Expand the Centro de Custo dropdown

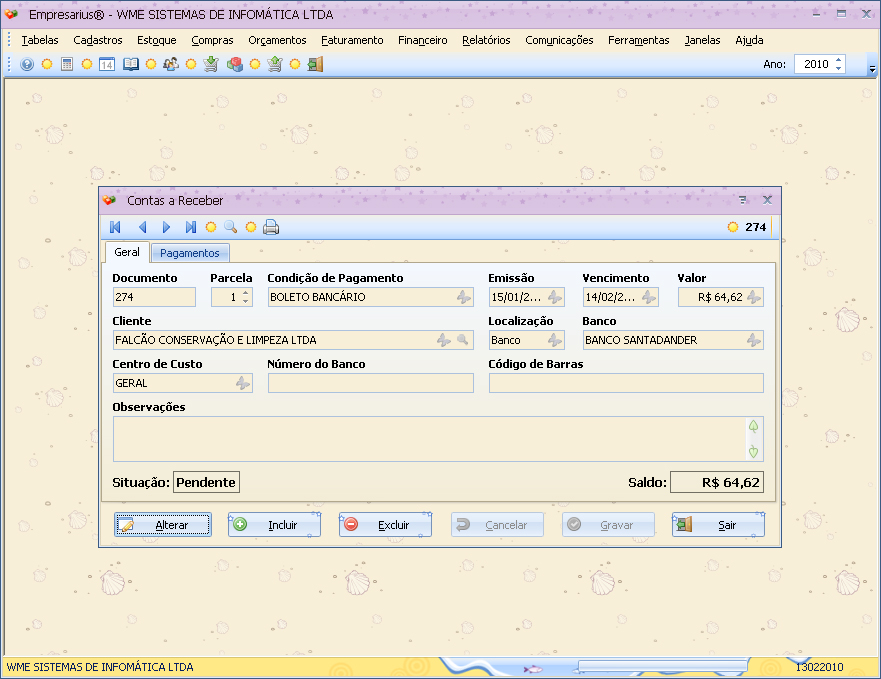(242, 383)
